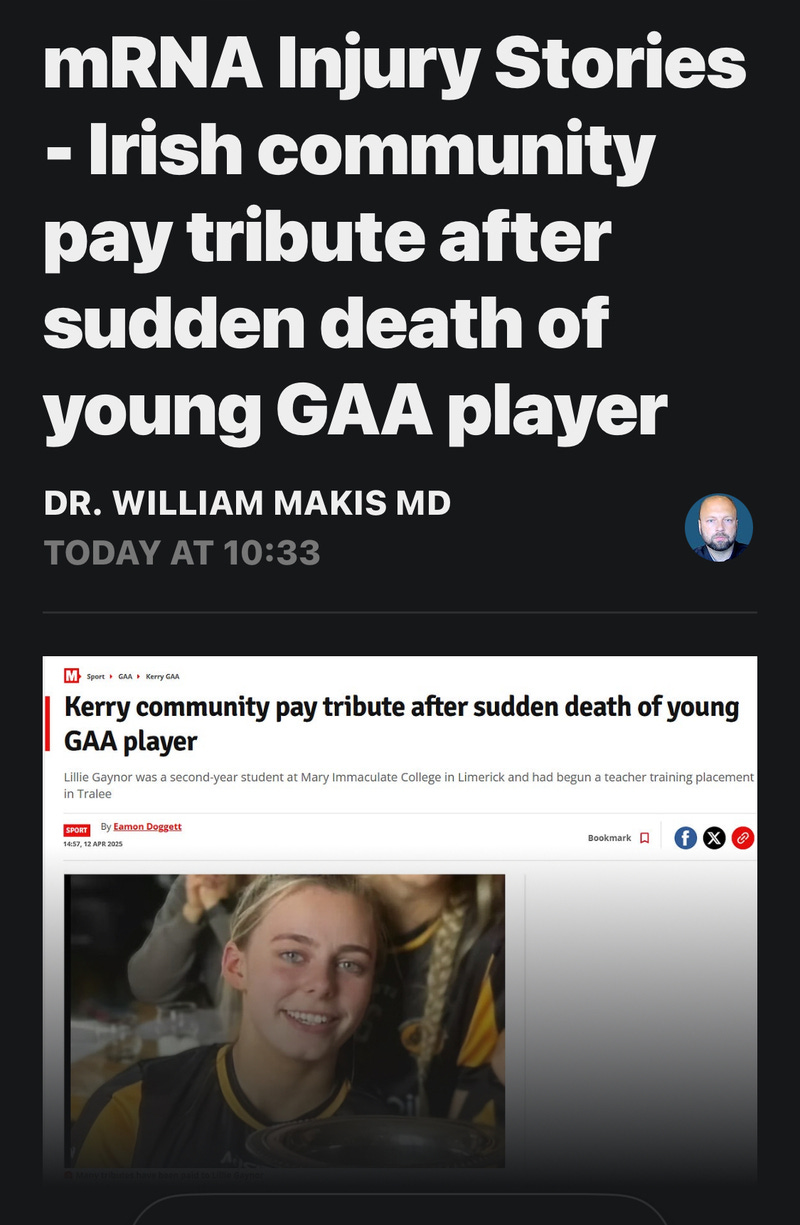This screenshot has width=800, height=1225.
Task: Open Eamon Doggett author link
Action: click(148, 827)
